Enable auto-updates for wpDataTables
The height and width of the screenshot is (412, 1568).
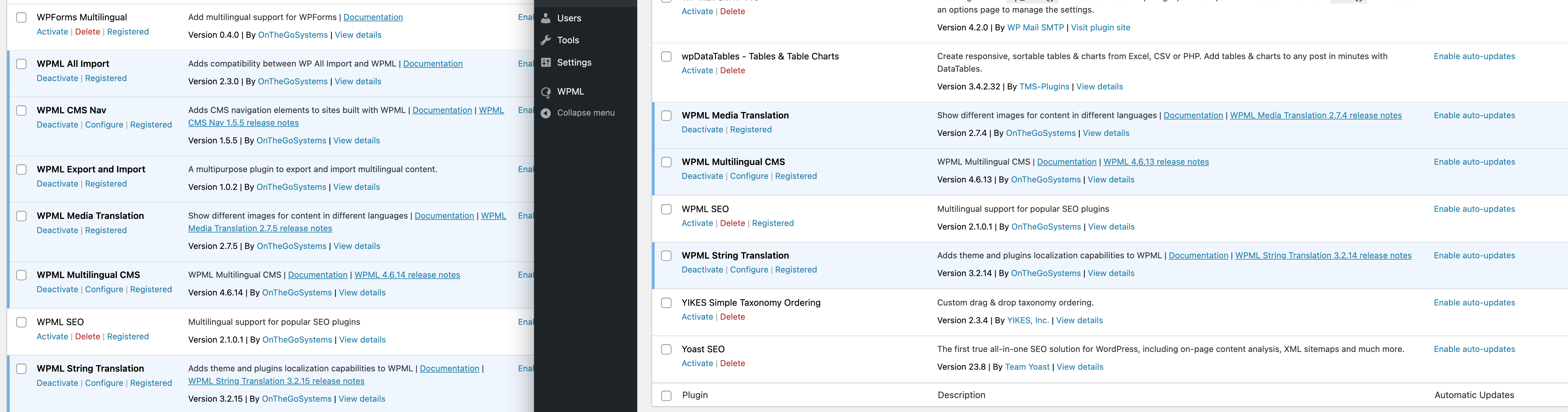pyautogui.click(x=1474, y=56)
